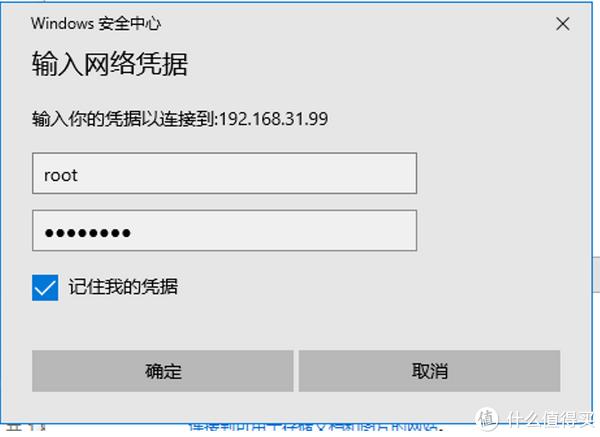Dismiss the dialog via 取消 button
Viewport: 600px width, 437px height.
429,370
